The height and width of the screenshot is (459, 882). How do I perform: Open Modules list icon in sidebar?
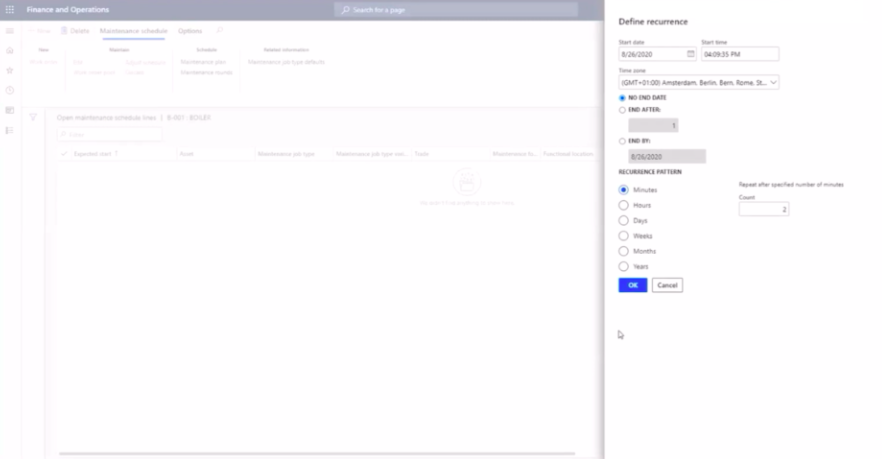pos(10,130)
